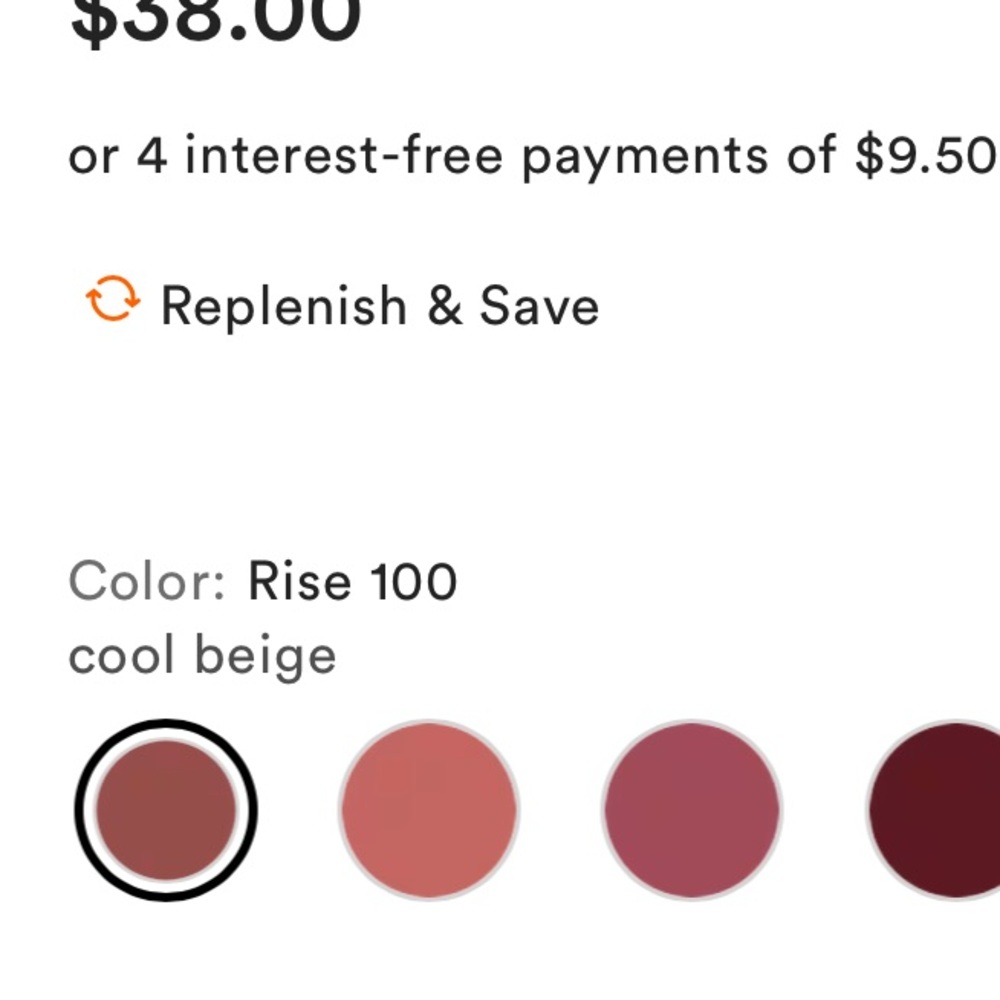Screen dimensions: 1000x1000
Task: Click the "Rise 100" shade name
Action: pyautogui.click(x=352, y=581)
